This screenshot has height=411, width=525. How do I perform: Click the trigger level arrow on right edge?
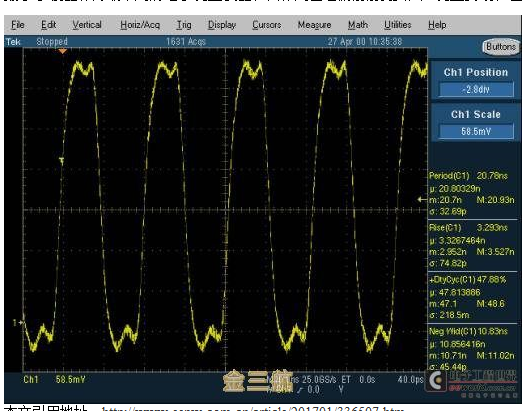tap(422, 199)
